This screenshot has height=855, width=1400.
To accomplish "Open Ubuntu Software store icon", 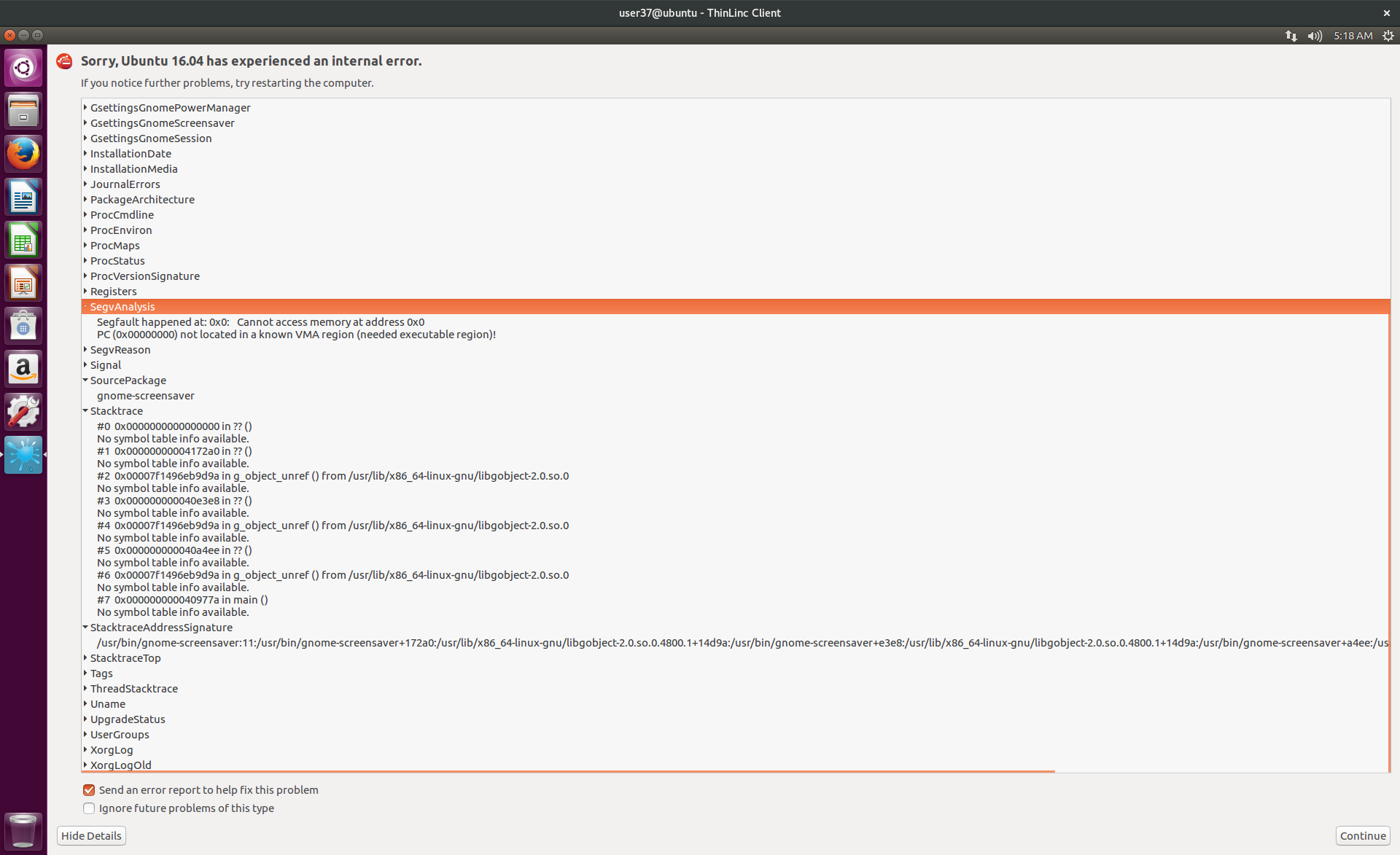I will click(x=23, y=326).
